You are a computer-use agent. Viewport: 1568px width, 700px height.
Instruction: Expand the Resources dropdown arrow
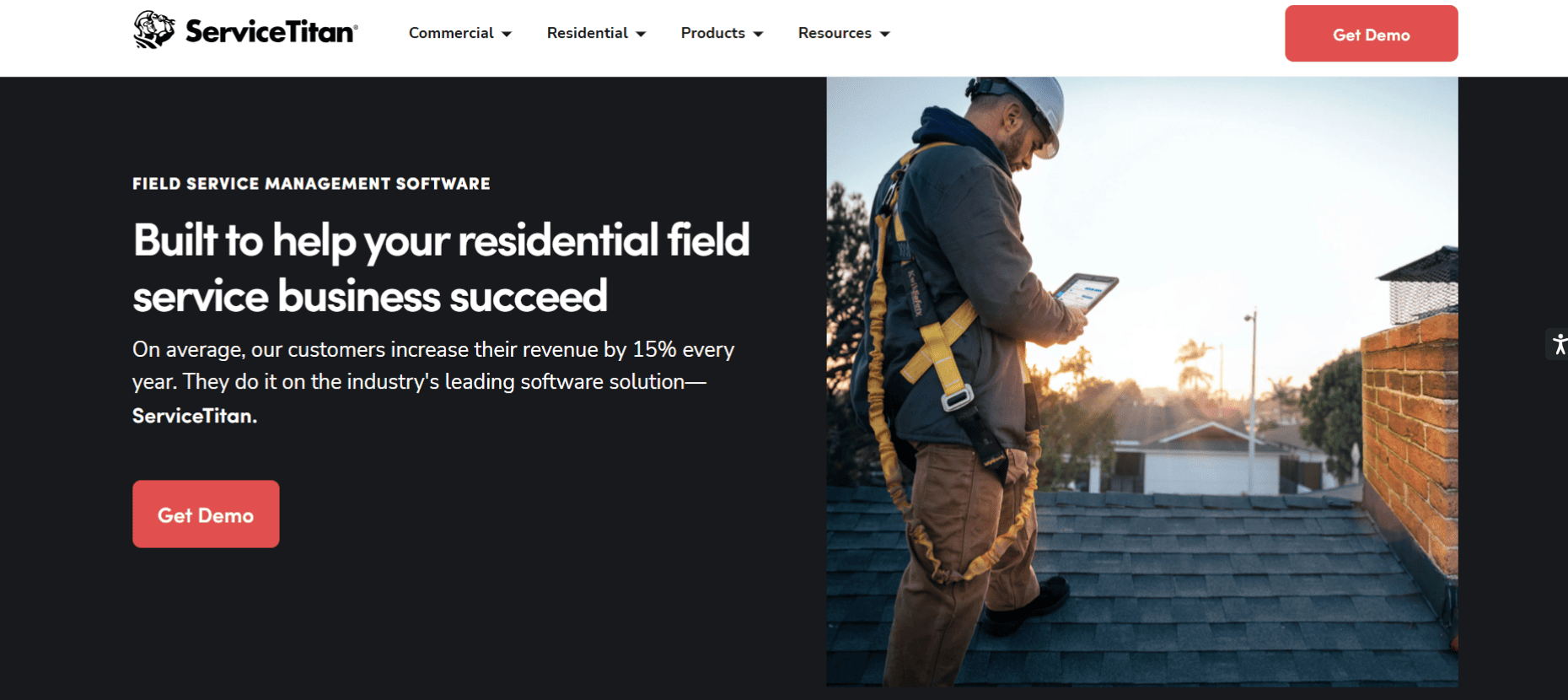coord(884,34)
